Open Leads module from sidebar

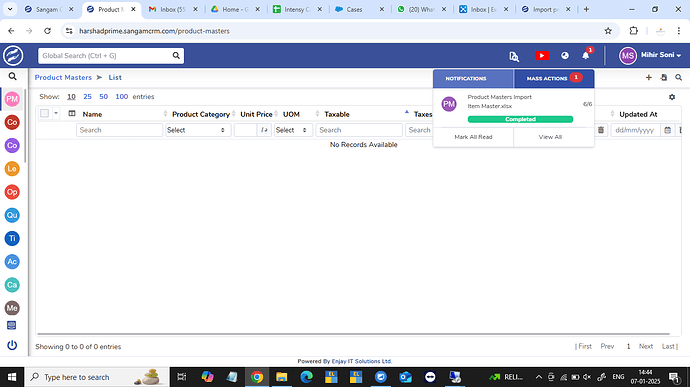coord(12,169)
